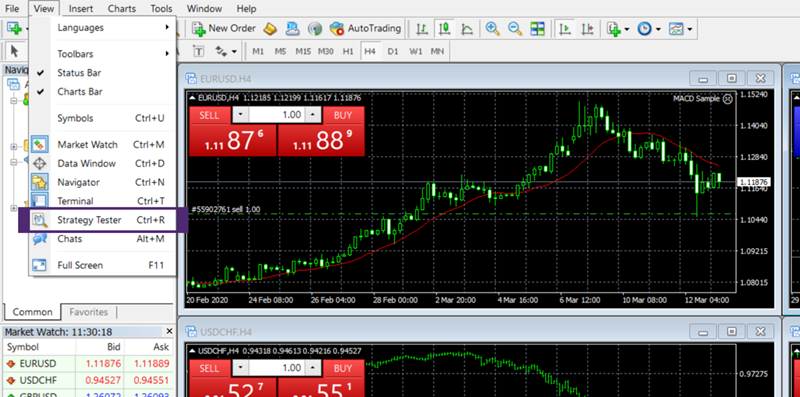The width and height of the screenshot is (800, 397).
Task: Click the New Order button
Action: (x=224, y=29)
